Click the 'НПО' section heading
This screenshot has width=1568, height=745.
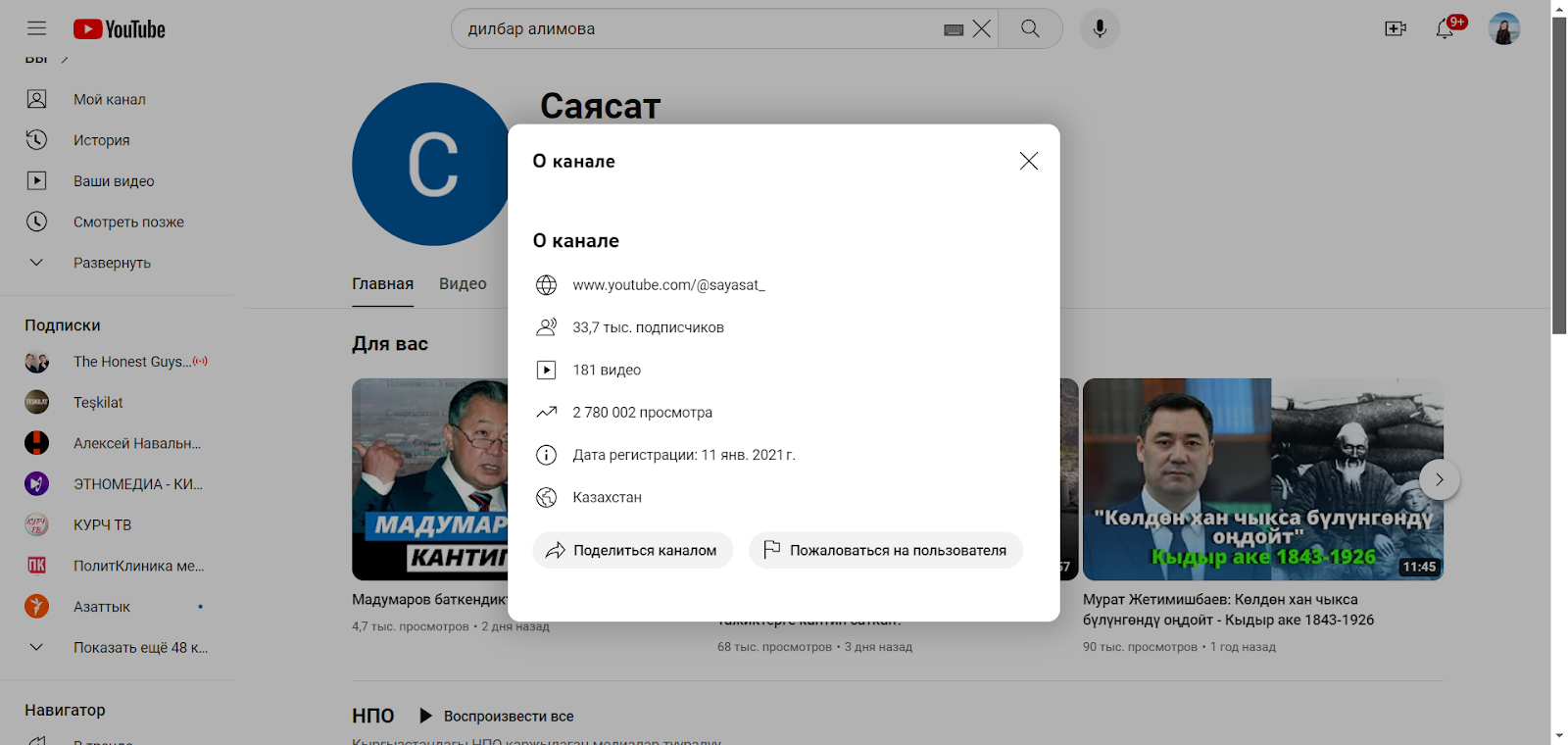(x=372, y=717)
